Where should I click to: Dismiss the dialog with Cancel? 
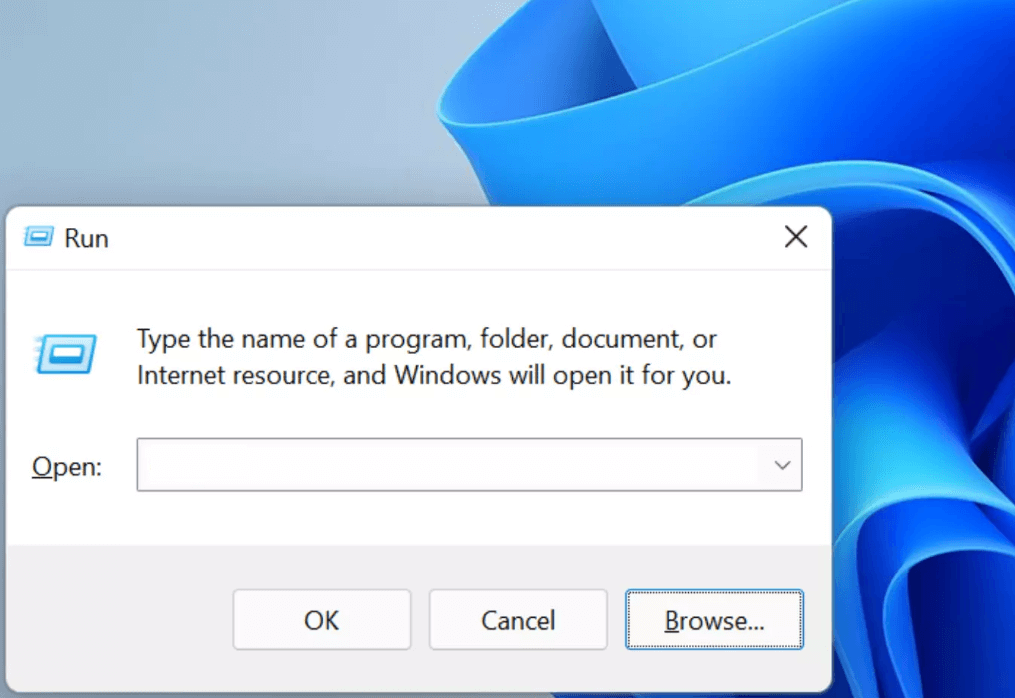[518, 620]
